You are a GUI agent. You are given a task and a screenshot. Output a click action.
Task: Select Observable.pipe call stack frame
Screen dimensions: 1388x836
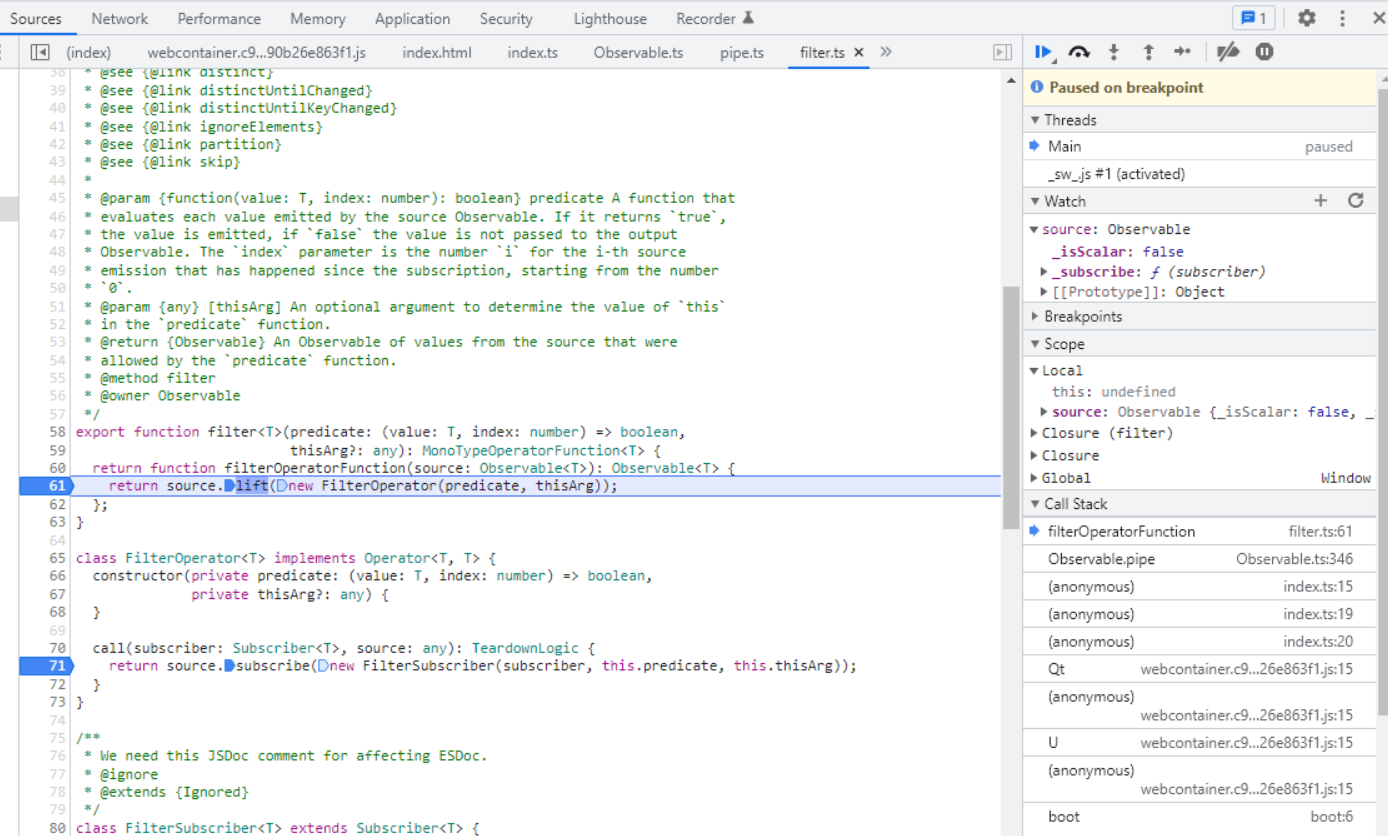click(1101, 559)
